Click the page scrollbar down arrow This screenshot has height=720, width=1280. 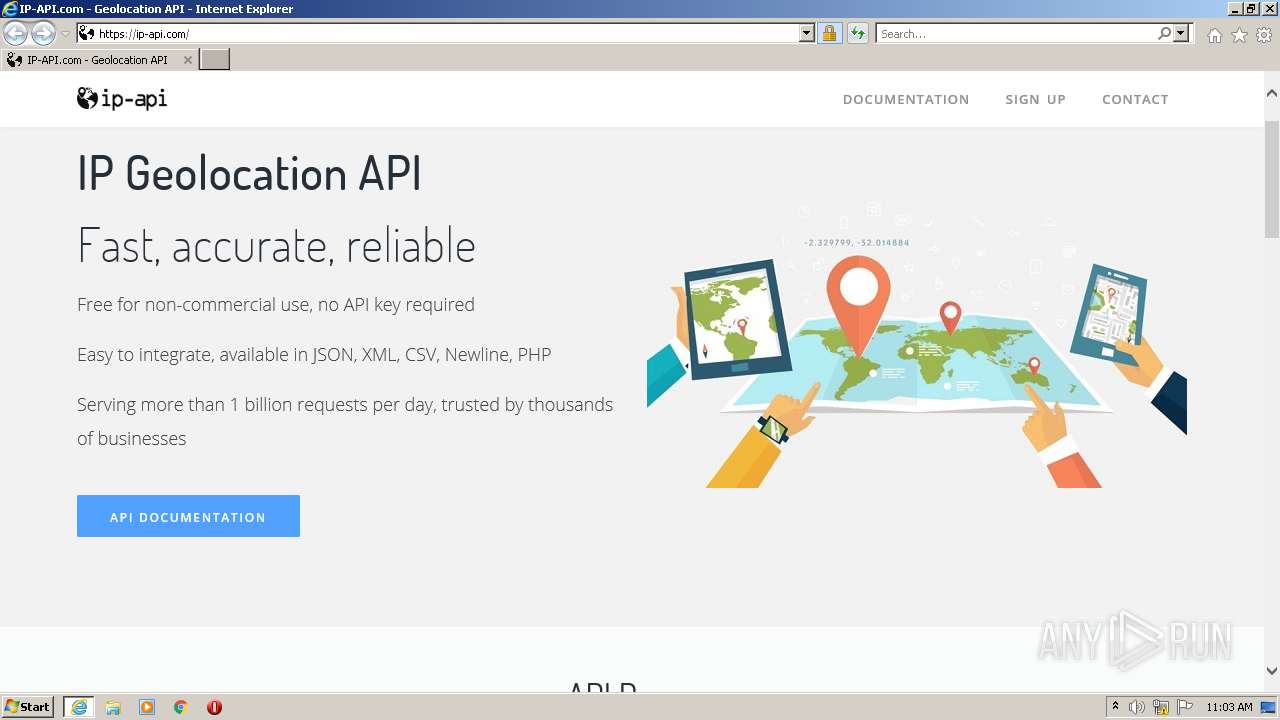[x=1272, y=671]
